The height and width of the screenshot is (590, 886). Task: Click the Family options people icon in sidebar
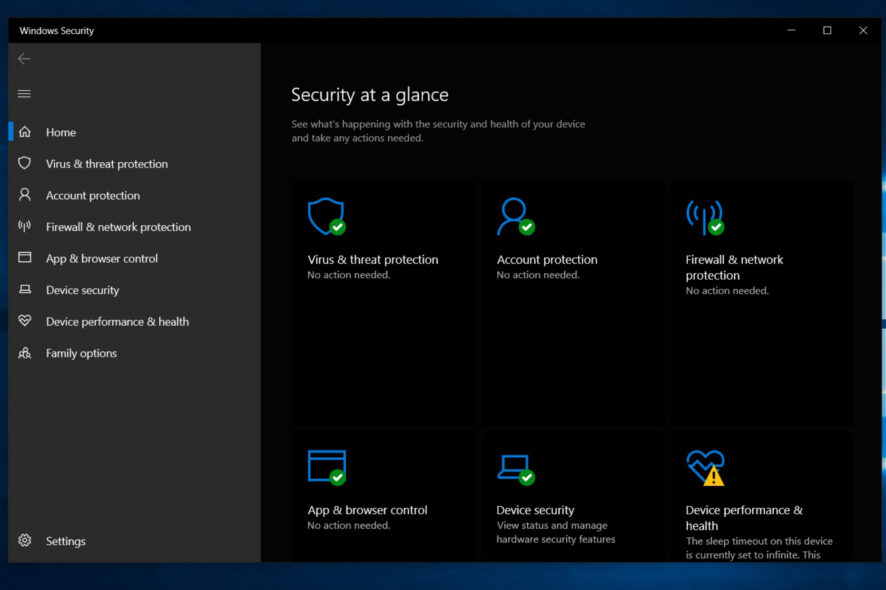(x=24, y=353)
